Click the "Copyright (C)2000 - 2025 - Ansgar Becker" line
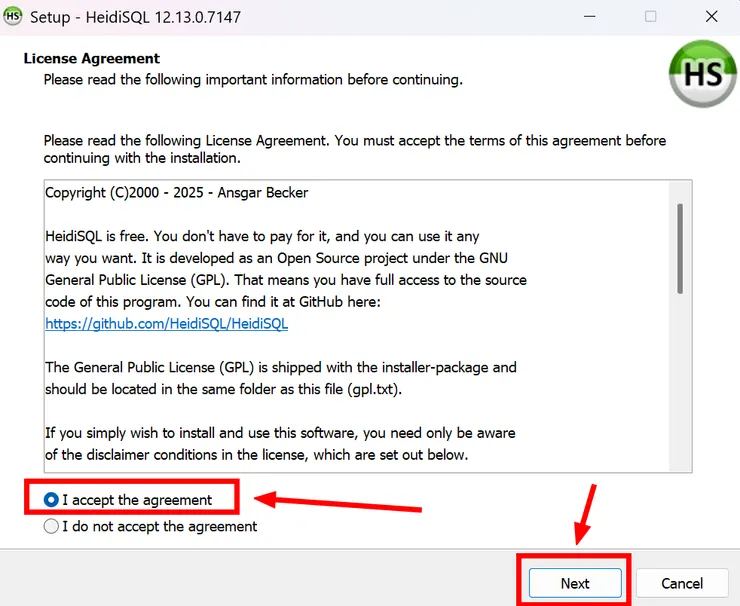740x606 pixels. (177, 193)
